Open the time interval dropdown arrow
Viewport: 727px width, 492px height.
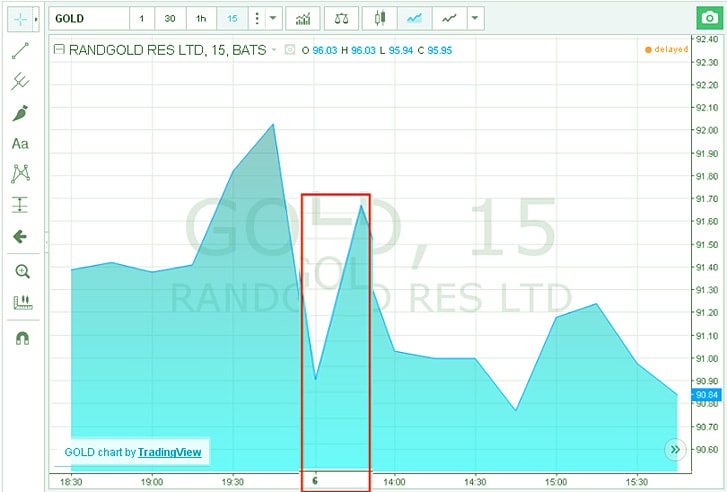point(275,19)
